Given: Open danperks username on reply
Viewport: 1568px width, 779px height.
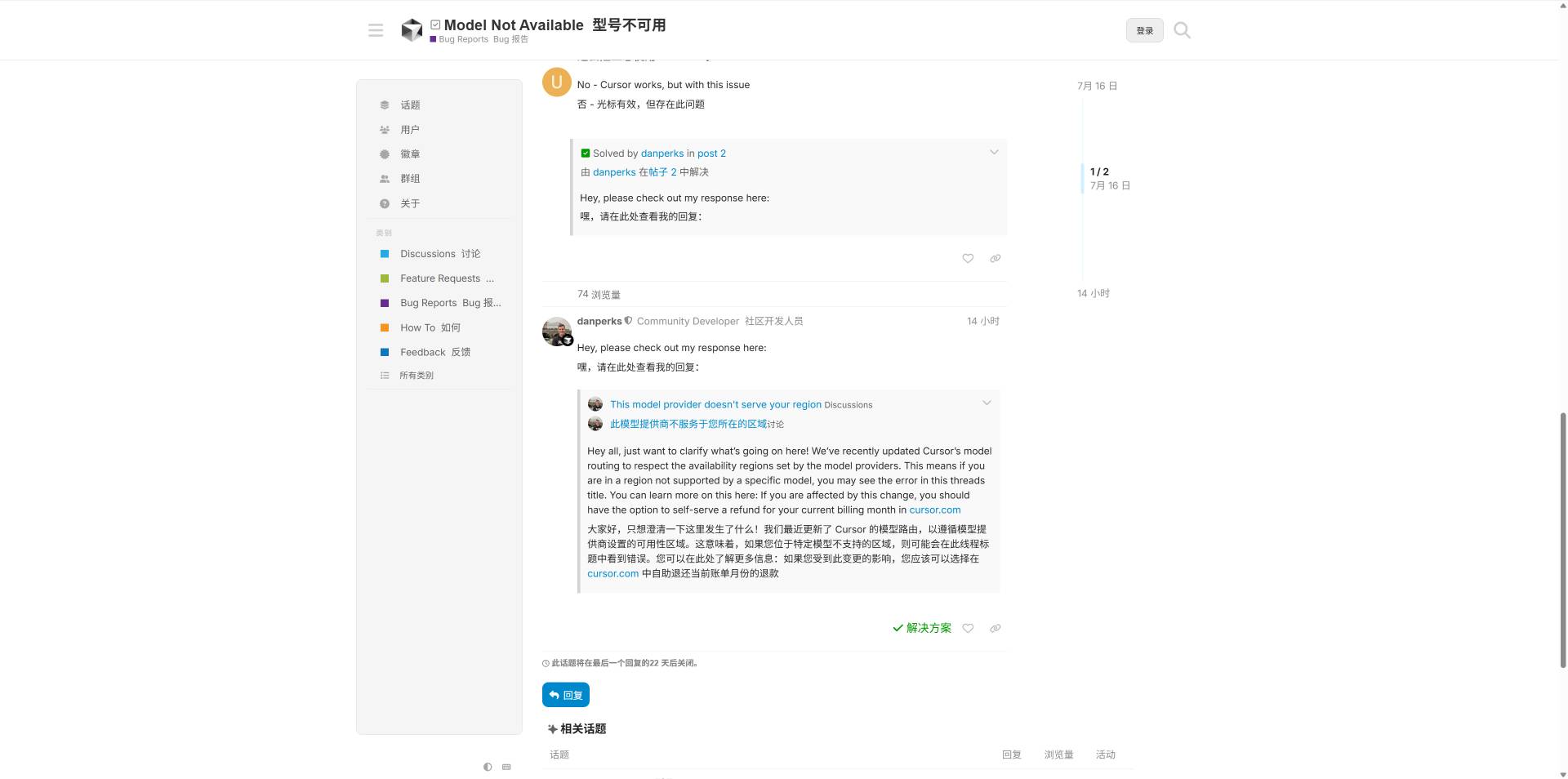Looking at the screenshot, I should pos(599,321).
